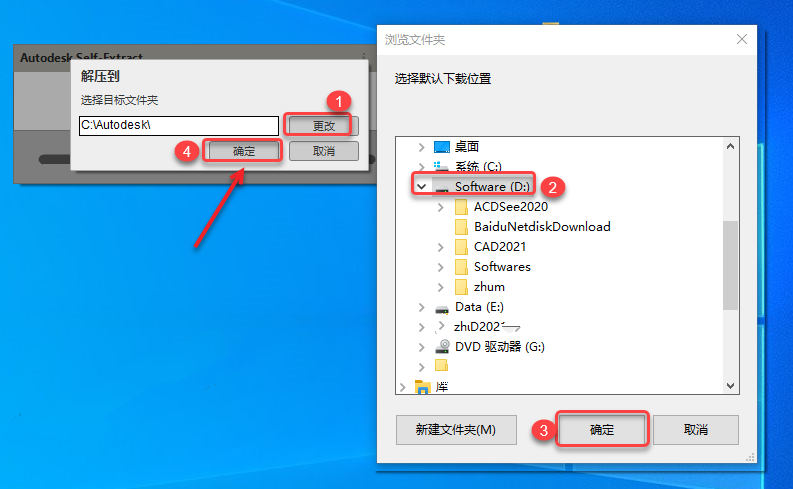Viewport: 793px width, 489px height.
Task: Select the CAD2021 folder icon
Action: pos(461,247)
